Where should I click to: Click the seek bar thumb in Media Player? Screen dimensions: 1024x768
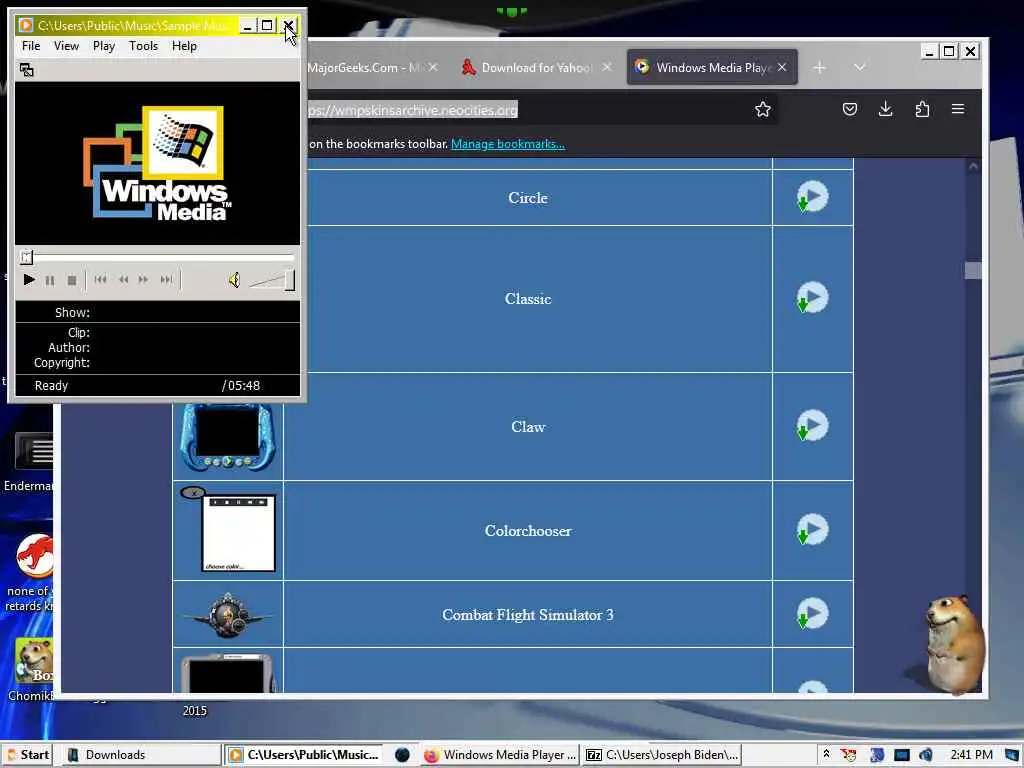pos(26,257)
